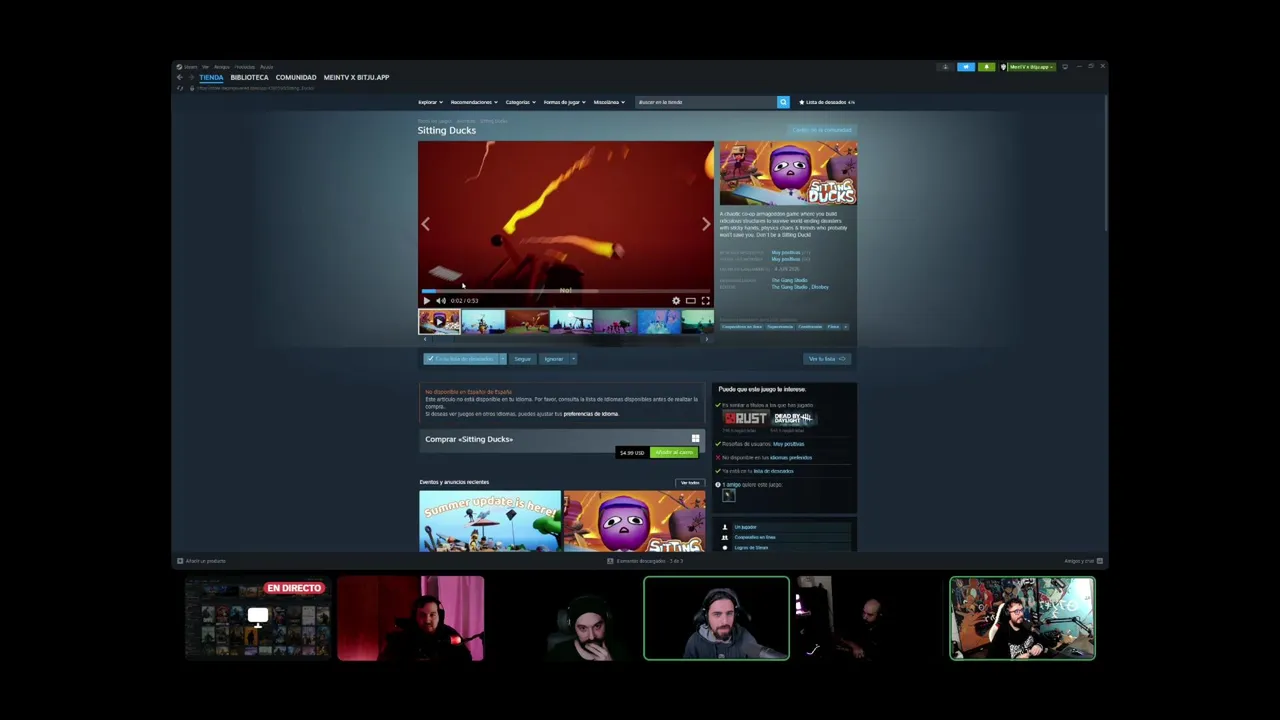Click the green Añadir al carro button
Viewport: 1280px width, 720px height.
[x=674, y=453]
